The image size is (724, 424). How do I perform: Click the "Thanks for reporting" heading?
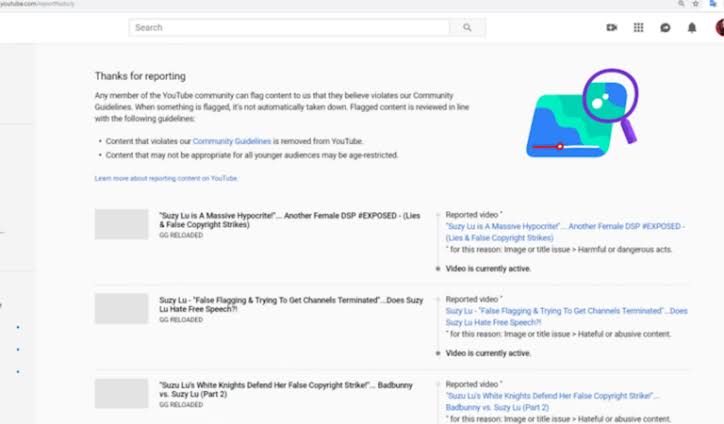(x=140, y=76)
